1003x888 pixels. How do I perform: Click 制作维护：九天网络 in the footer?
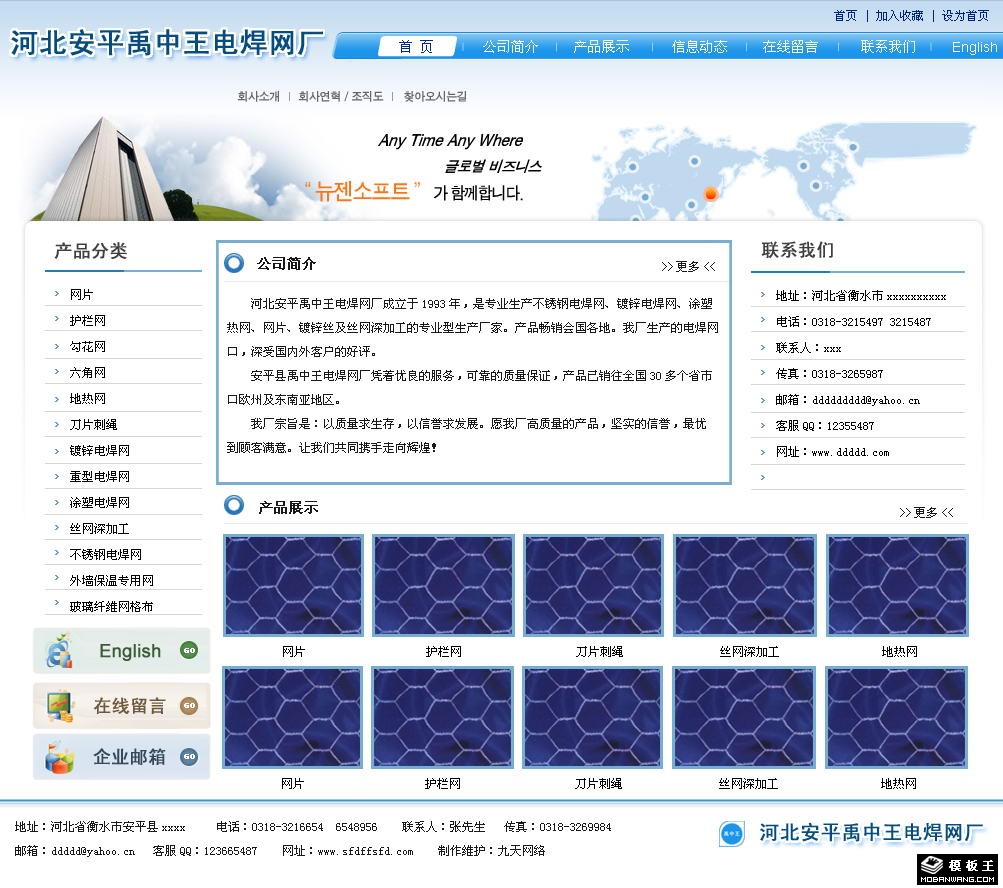491,851
